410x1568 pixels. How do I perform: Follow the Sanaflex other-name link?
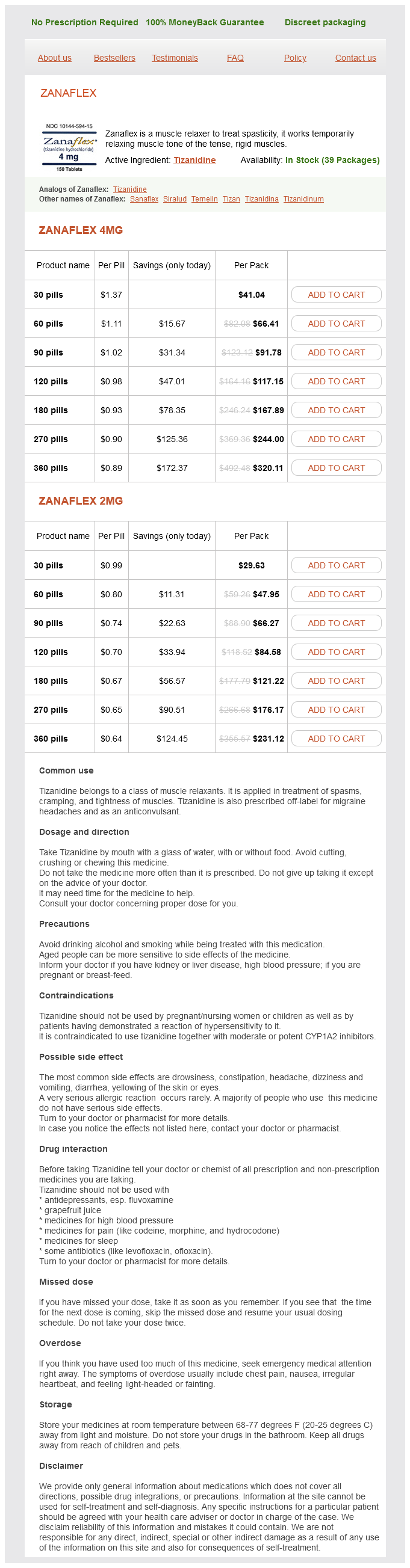tap(144, 199)
